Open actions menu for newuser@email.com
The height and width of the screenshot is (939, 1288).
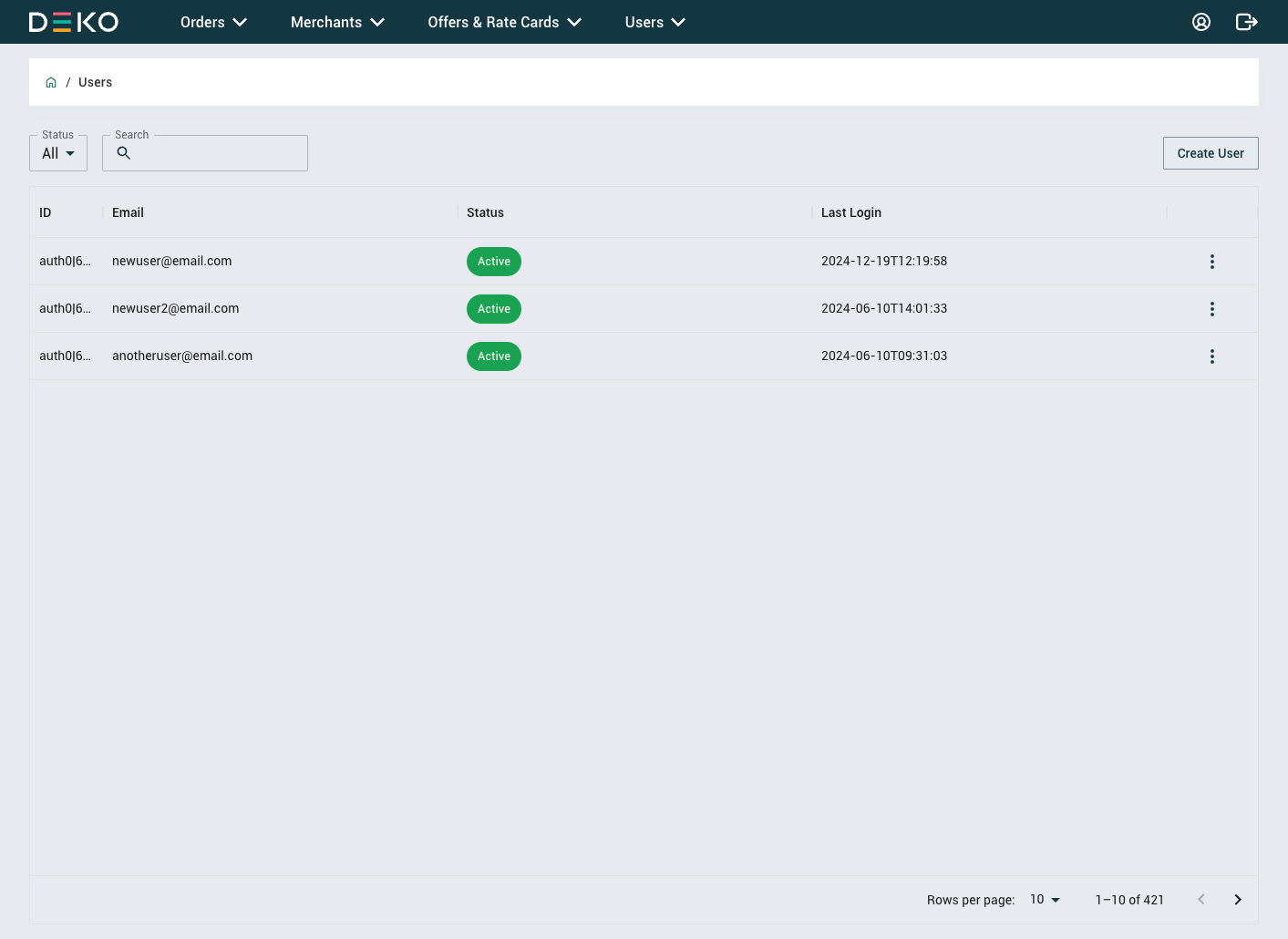1212,262
